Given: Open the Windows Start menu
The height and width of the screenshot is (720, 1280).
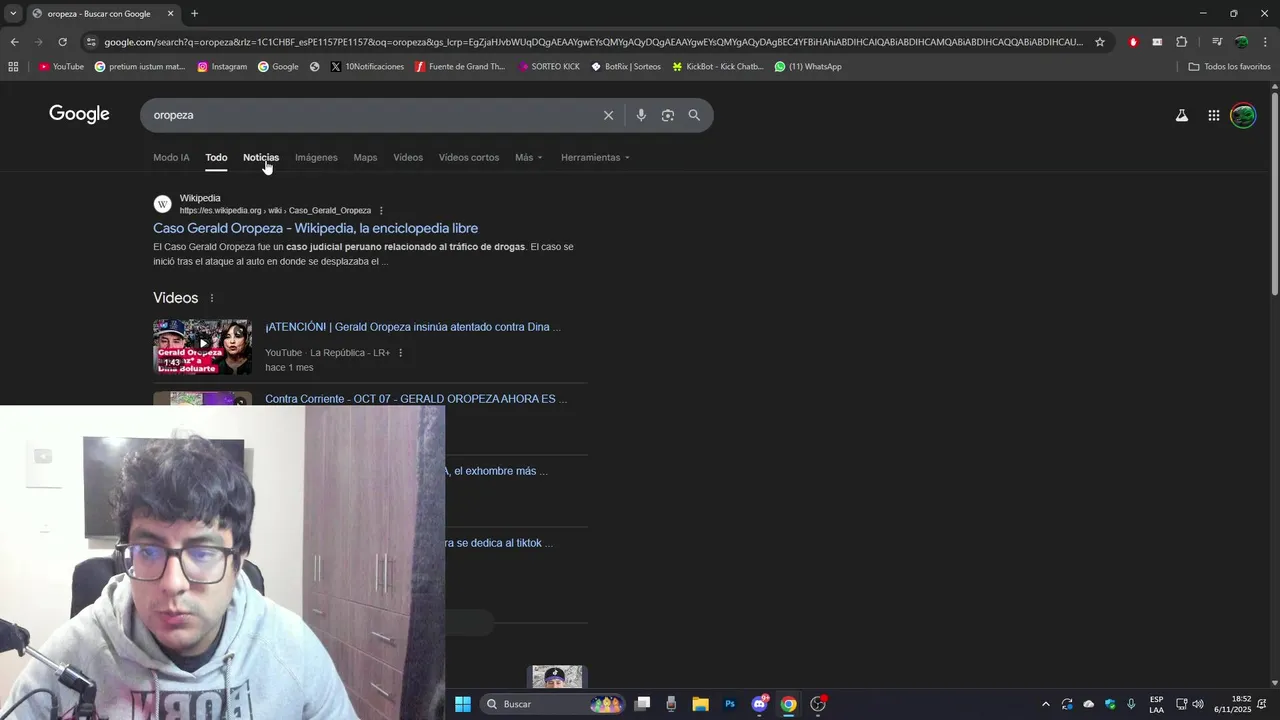Looking at the screenshot, I should (463, 704).
